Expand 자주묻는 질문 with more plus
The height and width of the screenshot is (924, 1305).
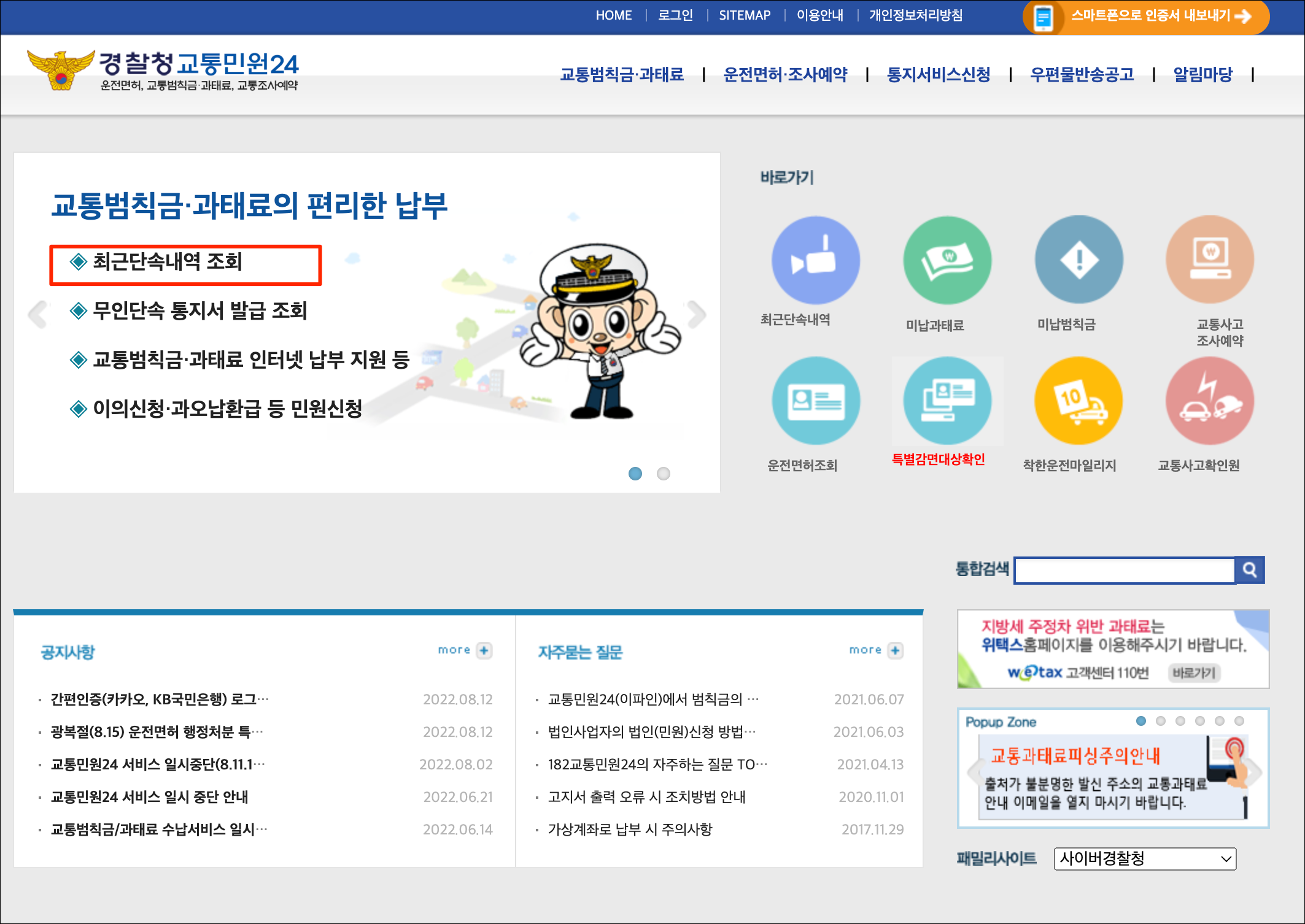pyautogui.click(x=896, y=650)
